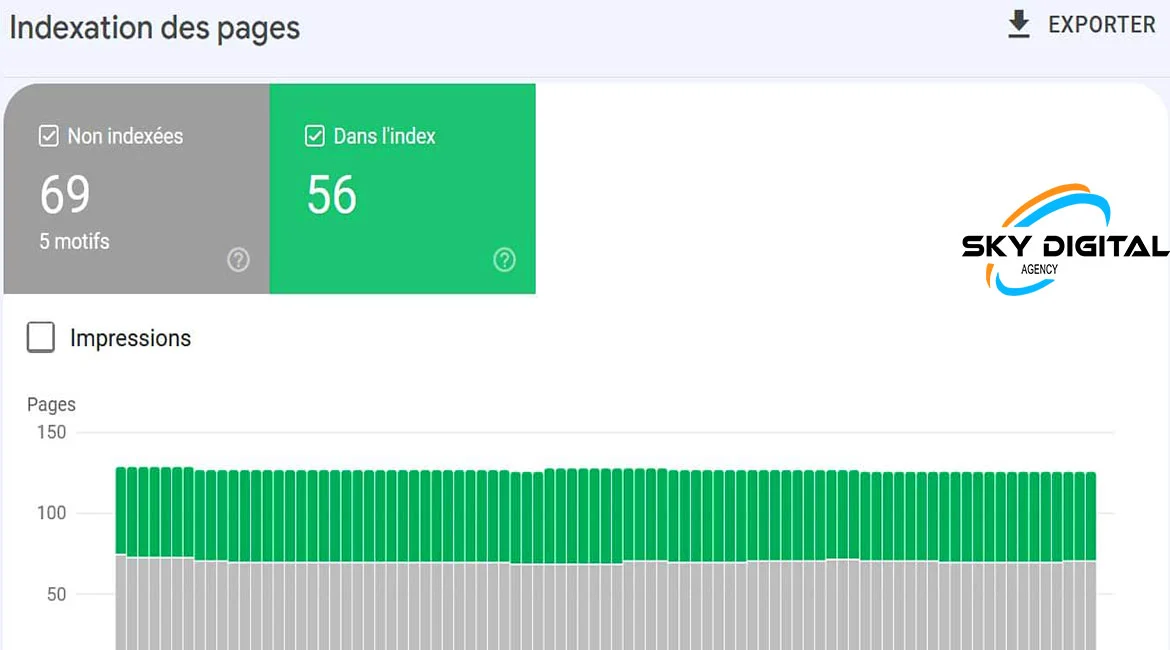Click the Pages axis label
This screenshot has width=1170, height=650.
[x=51, y=404]
